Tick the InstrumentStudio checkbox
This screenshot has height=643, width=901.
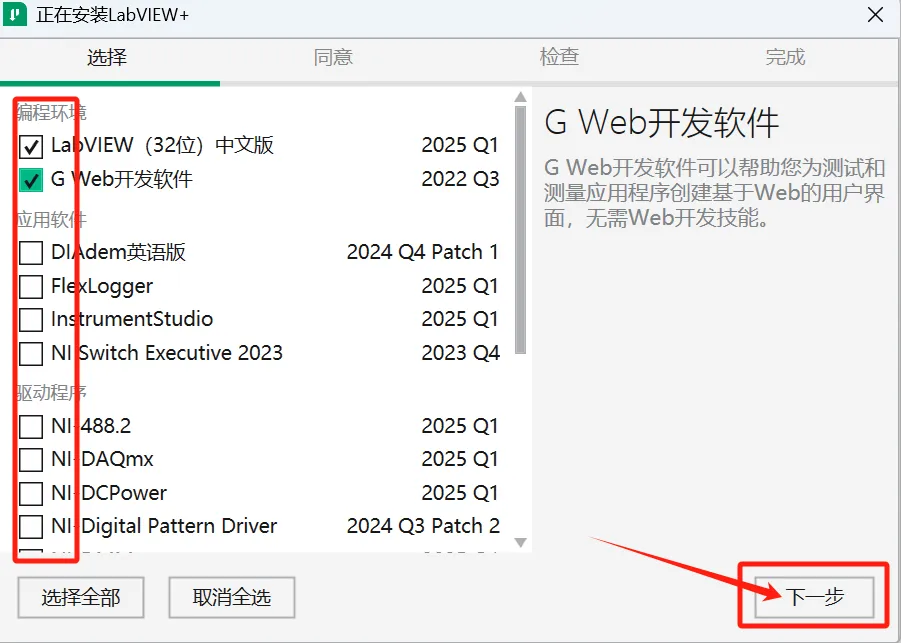point(31,319)
